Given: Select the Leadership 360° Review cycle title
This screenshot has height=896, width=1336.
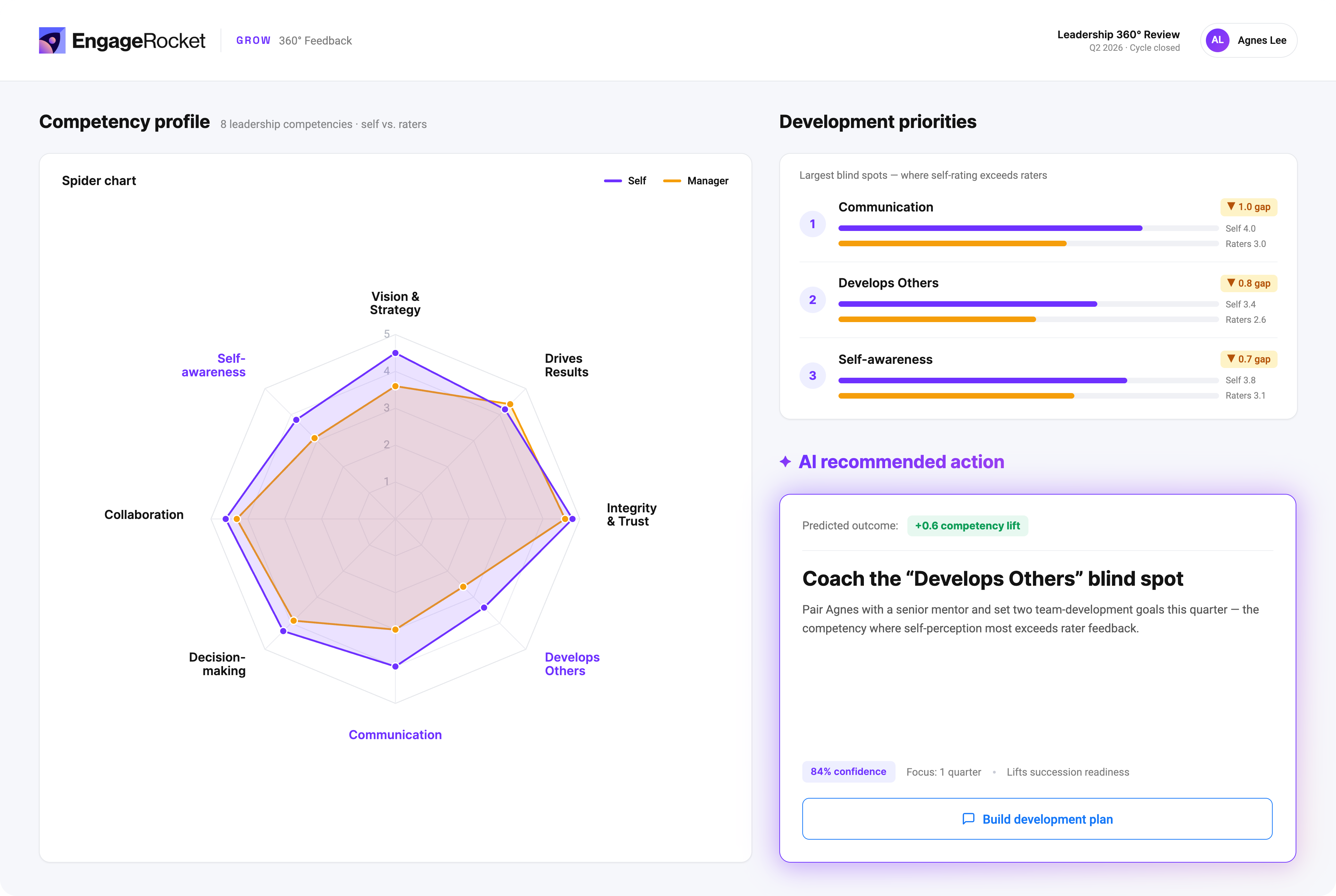Looking at the screenshot, I should coord(1118,34).
